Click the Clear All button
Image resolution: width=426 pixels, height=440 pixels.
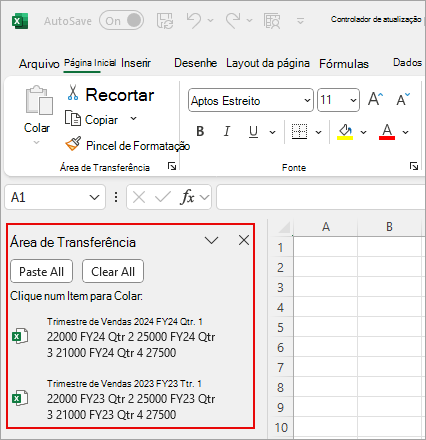(113, 271)
